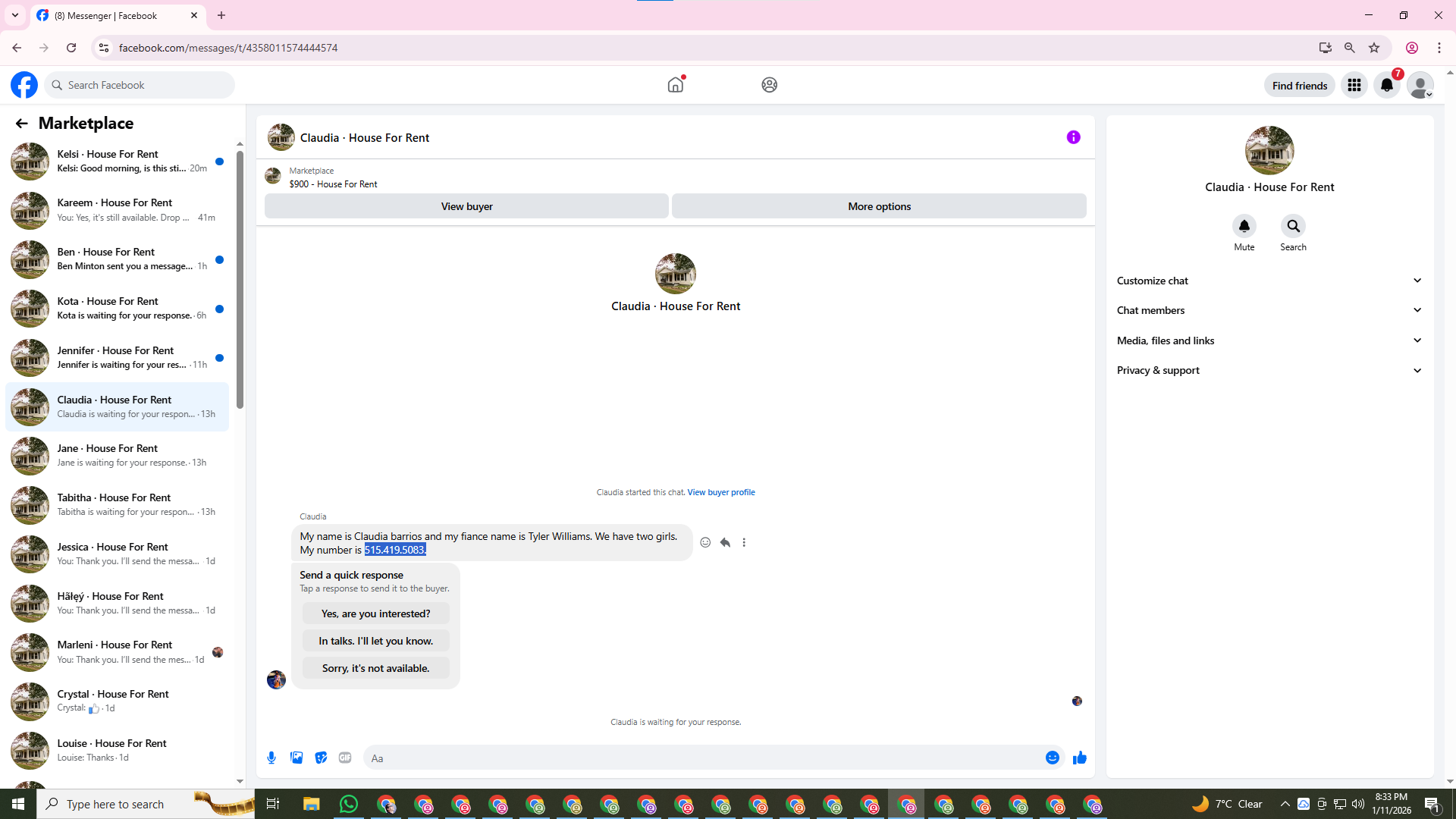This screenshot has height=819, width=1456.
Task: Search in the conversation
Action: coord(1294,226)
